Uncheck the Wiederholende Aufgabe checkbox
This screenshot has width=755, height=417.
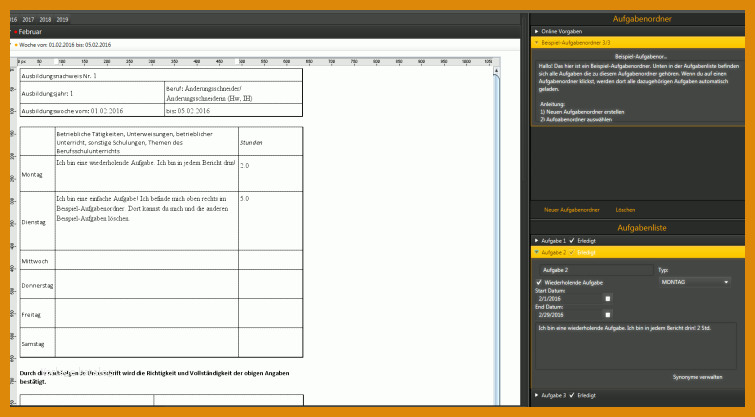click(x=540, y=282)
